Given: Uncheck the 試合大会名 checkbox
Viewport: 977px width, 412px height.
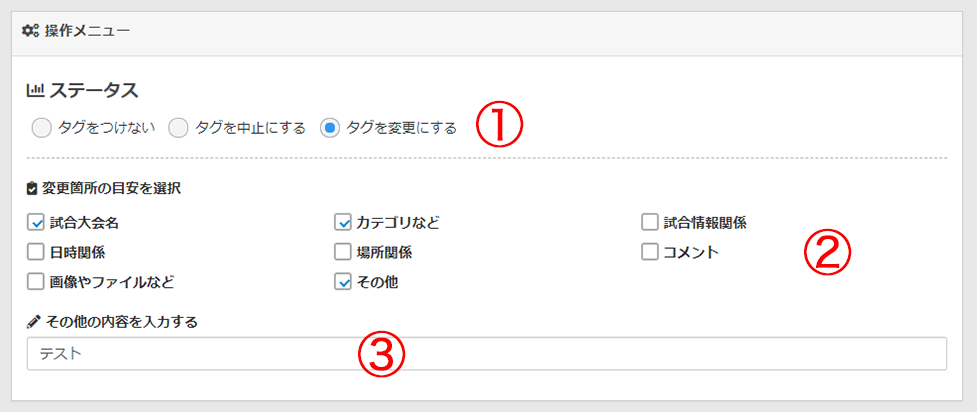Looking at the screenshot, I should click(36, 222).
